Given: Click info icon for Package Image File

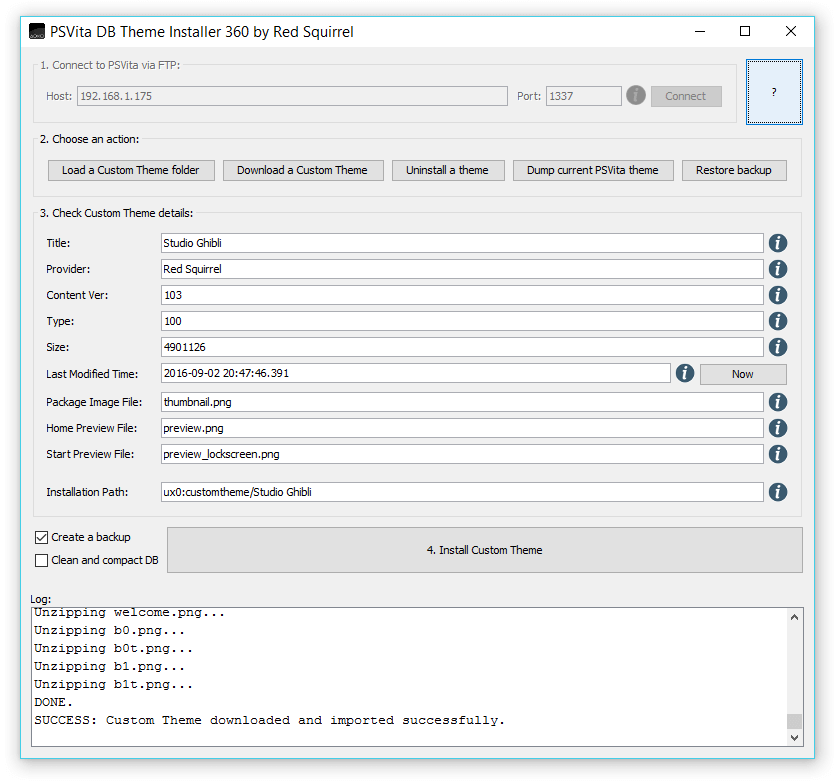Looking at the screenshot, I should click(x=778, y=402).
